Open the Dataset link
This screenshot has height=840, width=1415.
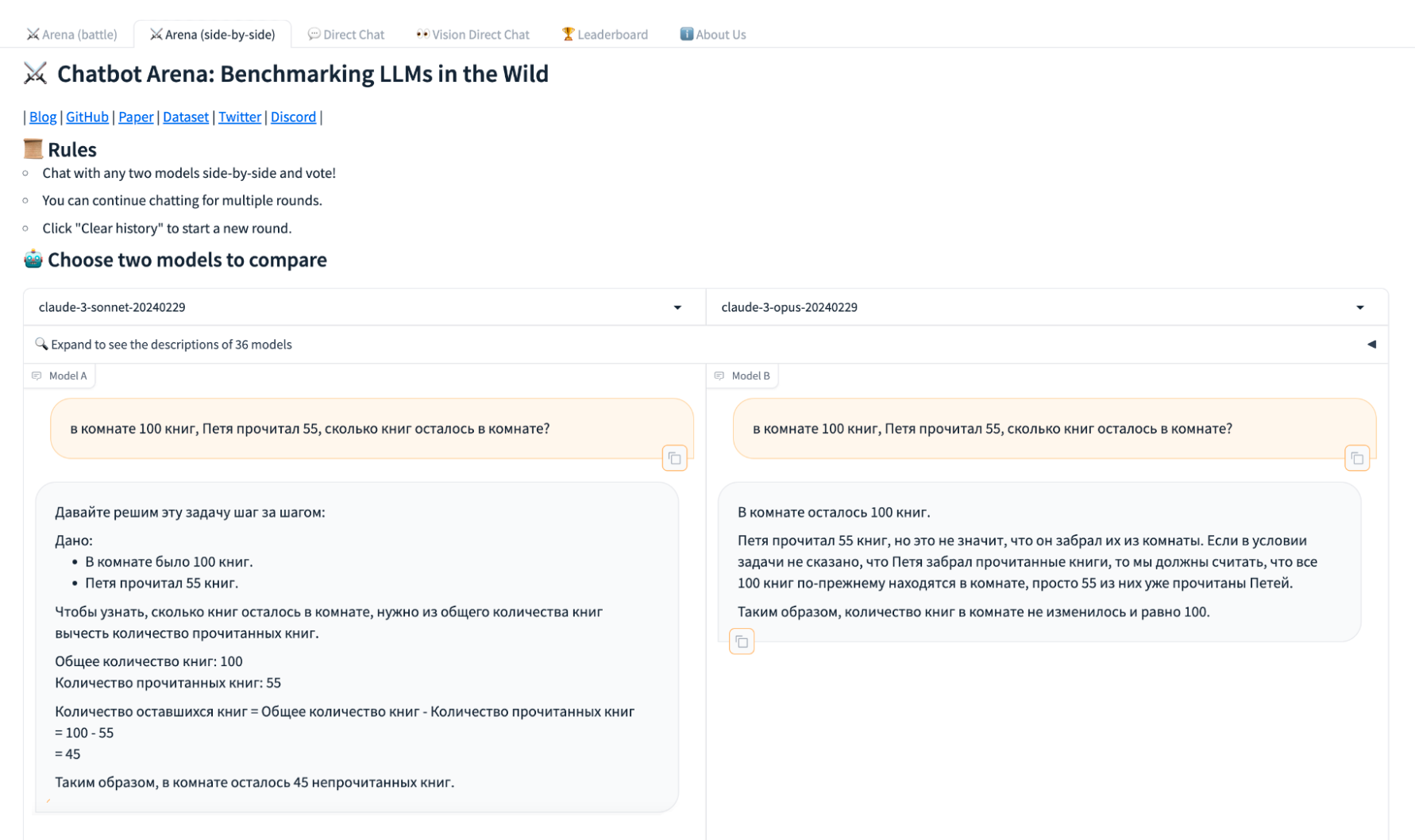click(x=186, y=118)
